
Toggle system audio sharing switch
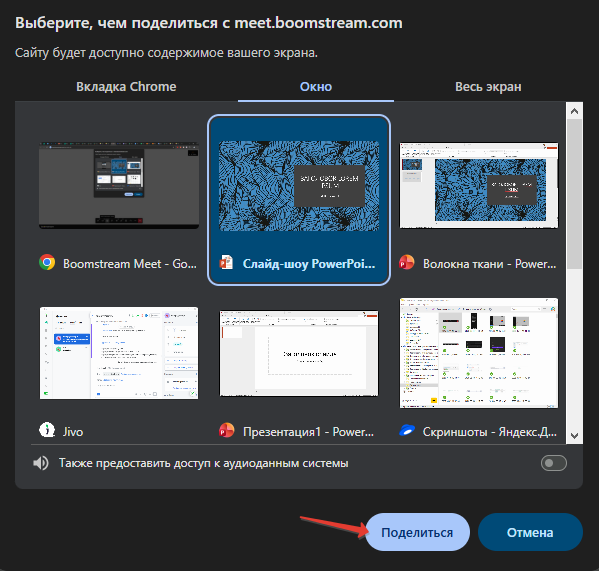pos(554,463)
